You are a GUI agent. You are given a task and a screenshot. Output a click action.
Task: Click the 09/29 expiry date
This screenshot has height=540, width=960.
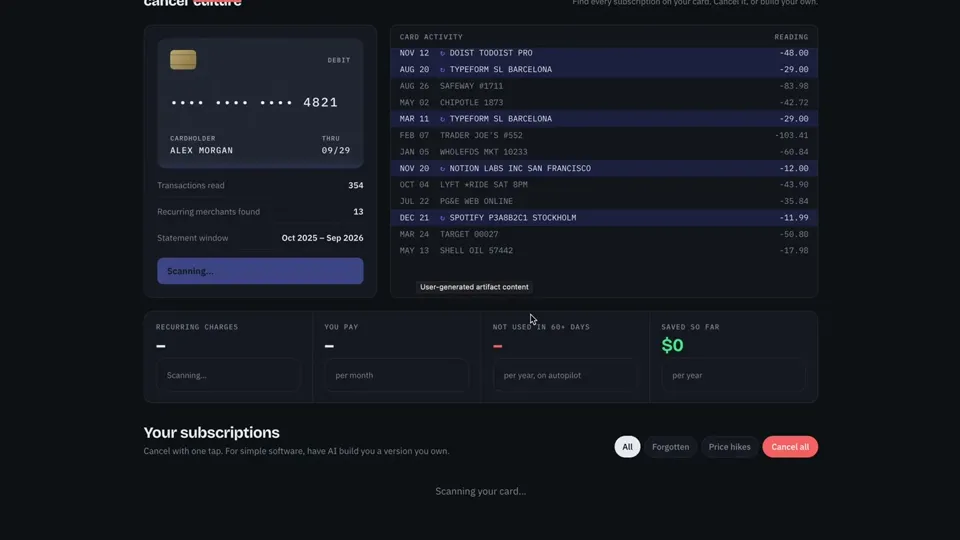[x=336, y=151]
